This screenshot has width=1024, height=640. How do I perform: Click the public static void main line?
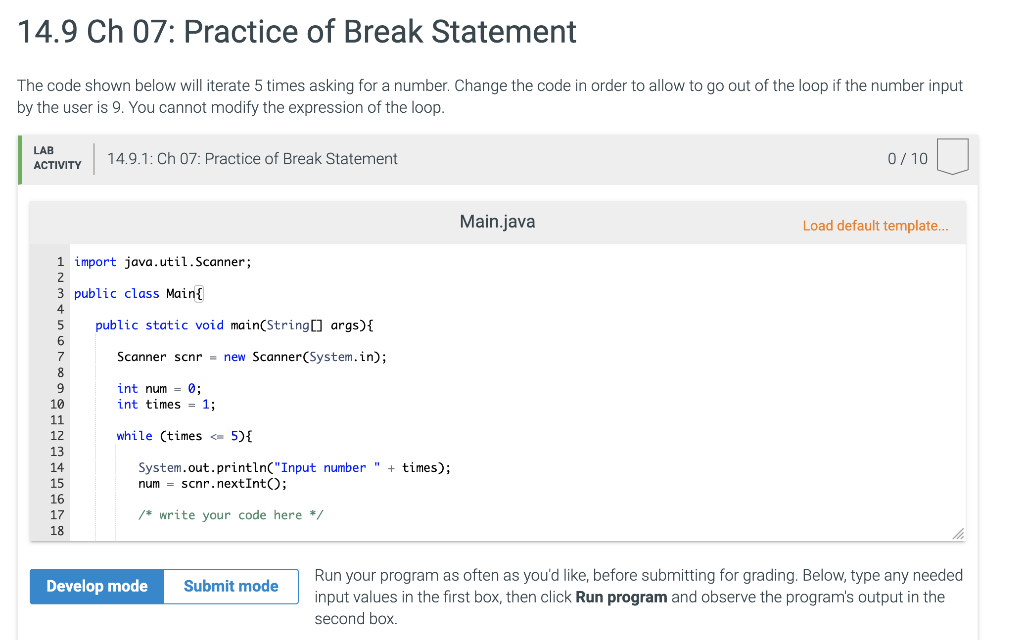[234, 325]
